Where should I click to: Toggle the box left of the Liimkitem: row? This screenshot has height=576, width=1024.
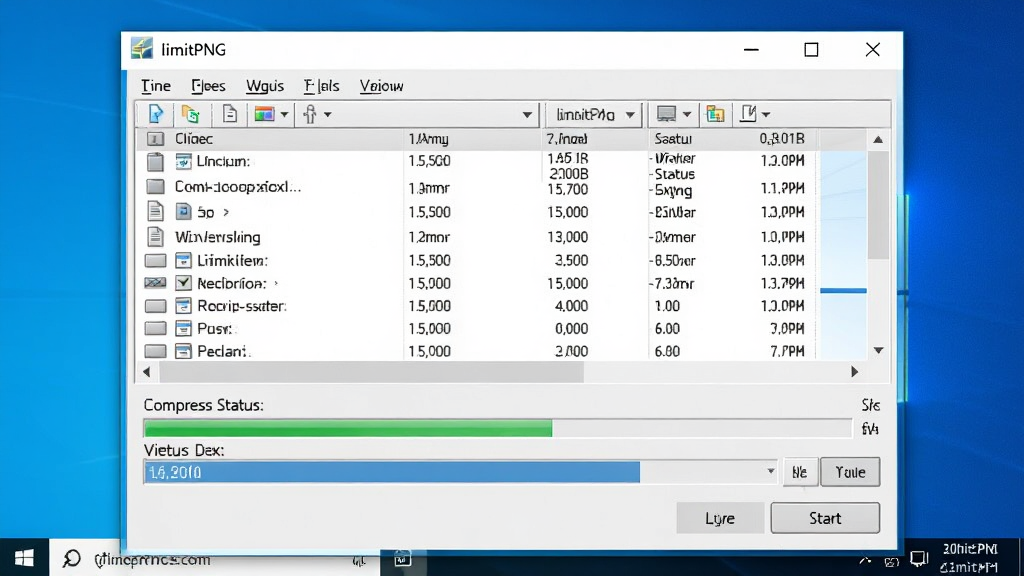(x=155, y=261)
